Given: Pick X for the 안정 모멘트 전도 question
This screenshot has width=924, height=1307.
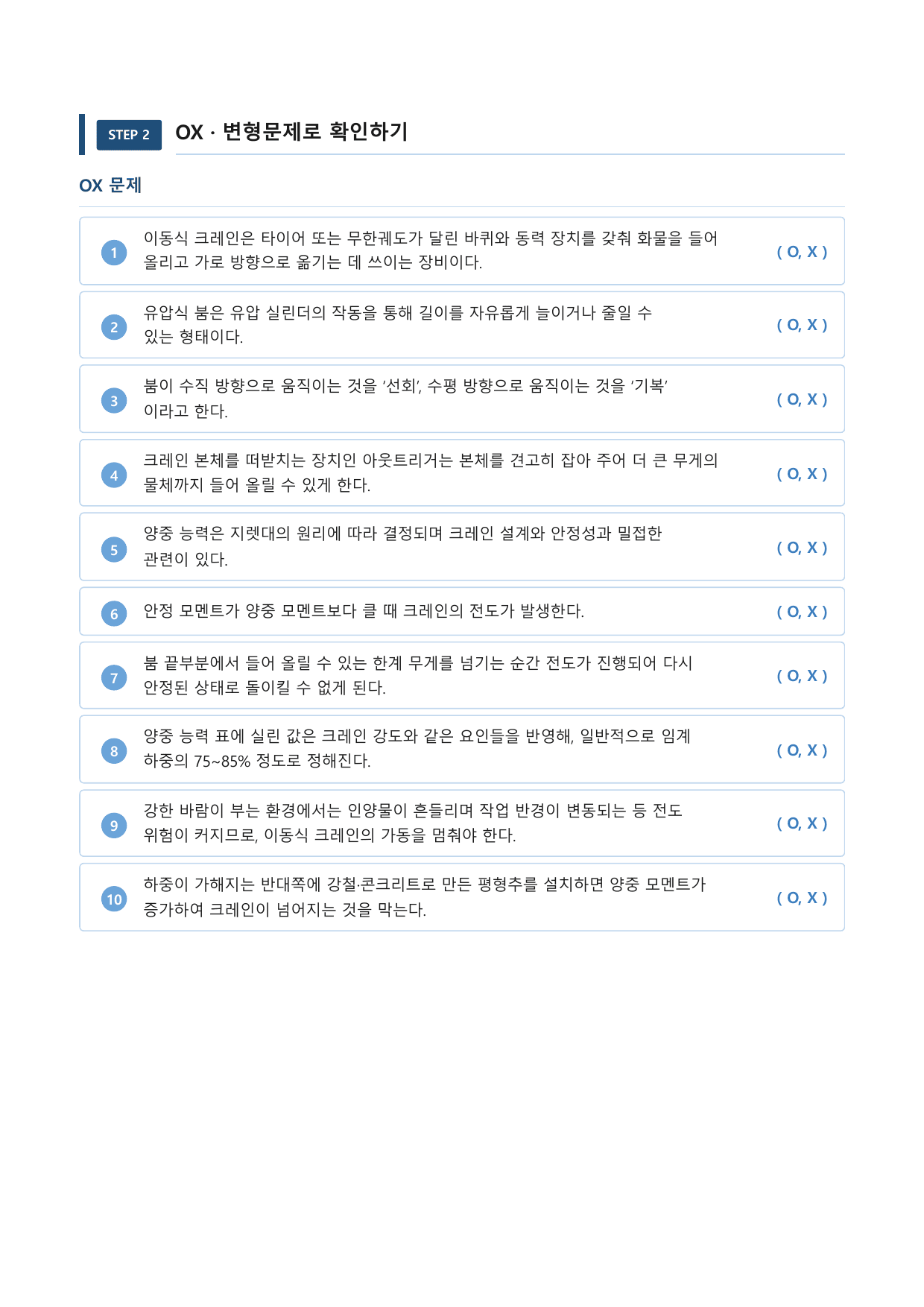Looking at the screenshot, I should pyautogui.click(x=812, y=612).
